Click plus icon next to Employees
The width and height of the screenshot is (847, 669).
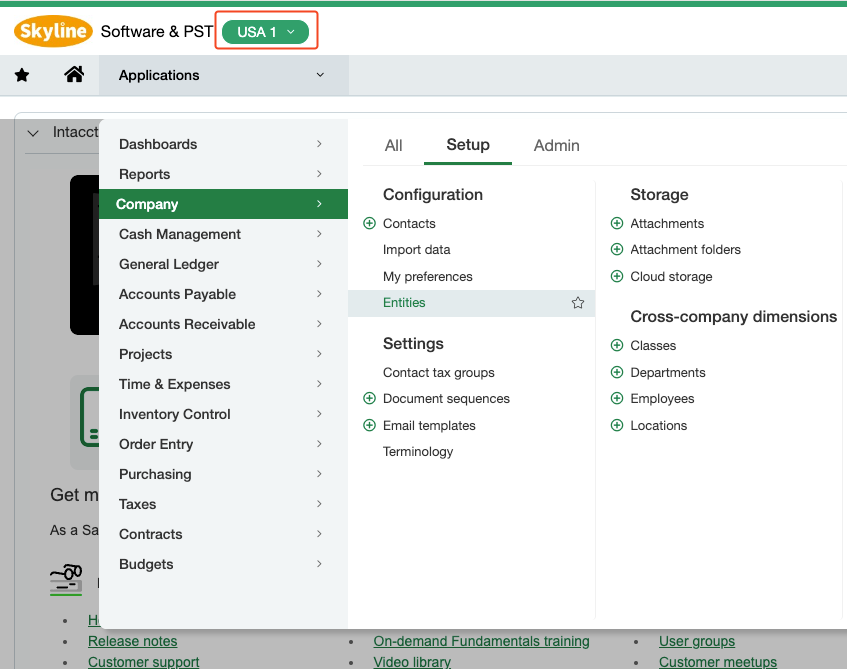point(617,399)
